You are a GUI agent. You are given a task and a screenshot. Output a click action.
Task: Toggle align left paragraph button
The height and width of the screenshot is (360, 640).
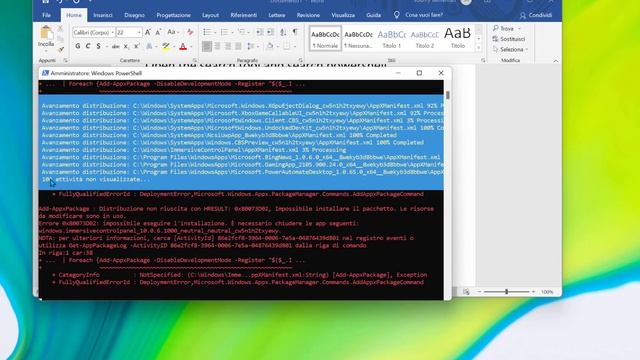click(207, 47)
